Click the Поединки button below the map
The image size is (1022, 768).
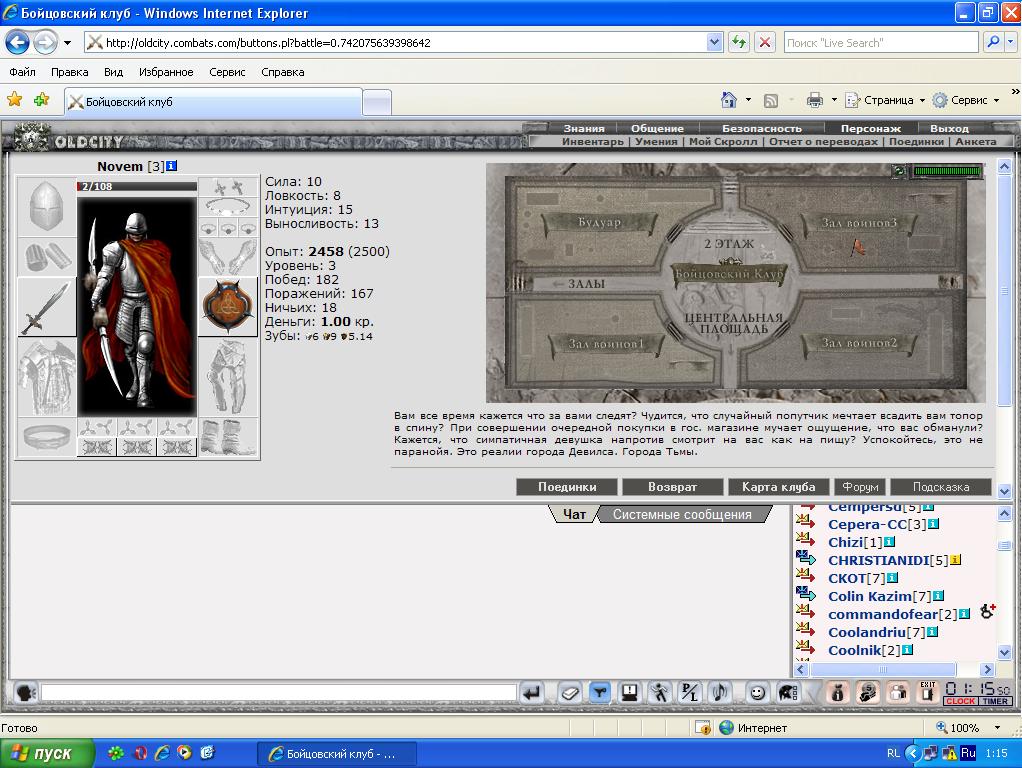[x=567, y=487]
